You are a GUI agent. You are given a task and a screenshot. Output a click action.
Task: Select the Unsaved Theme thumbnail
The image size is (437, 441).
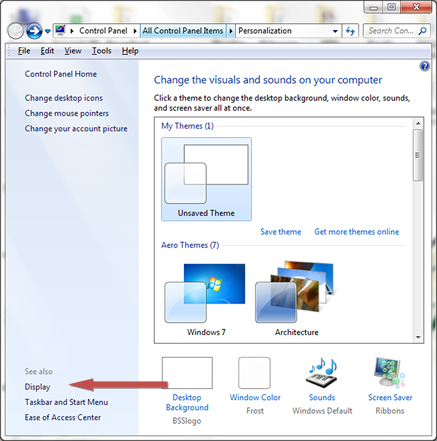(x=206, y=179)
